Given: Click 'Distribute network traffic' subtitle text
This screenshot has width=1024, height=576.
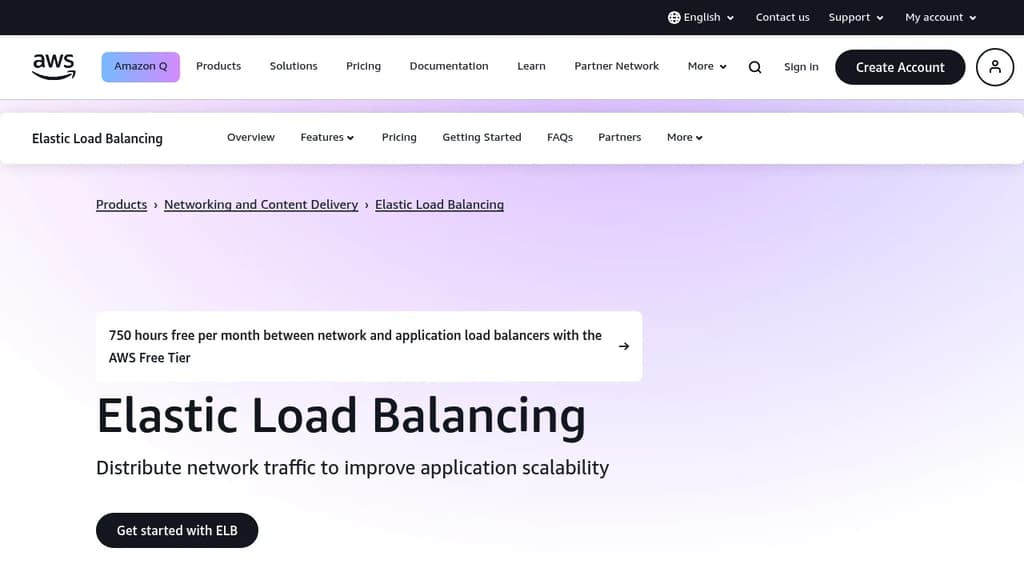Looking at the screenshot, I should (x=353, y=468).
